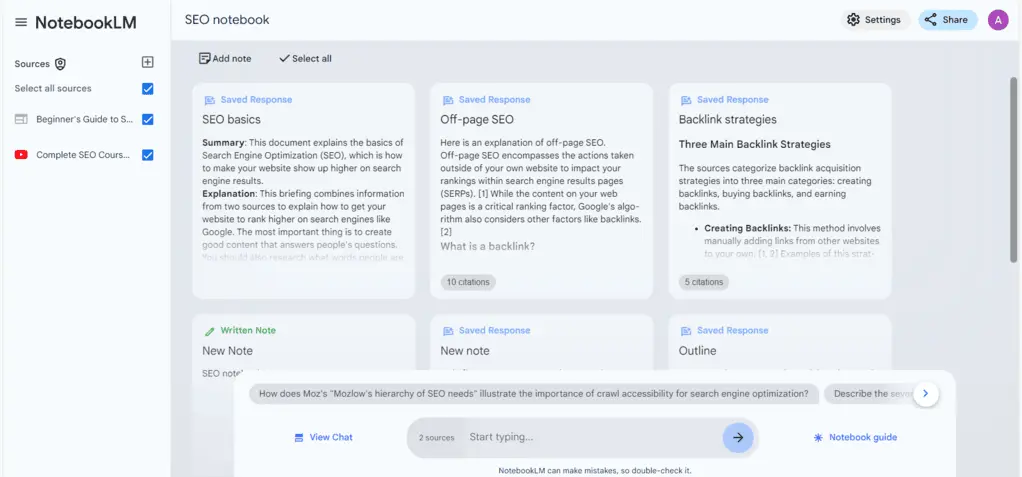
Task: Uncheck the Beginner's Guide source checkbox
Action: [148, 120]
